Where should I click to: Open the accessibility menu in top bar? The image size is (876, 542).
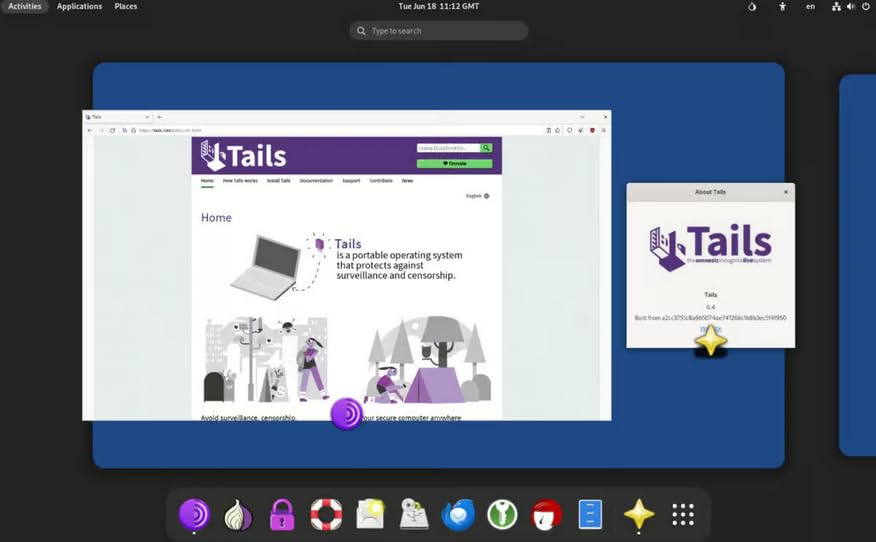pyautogui.click(x=782, y=6)
